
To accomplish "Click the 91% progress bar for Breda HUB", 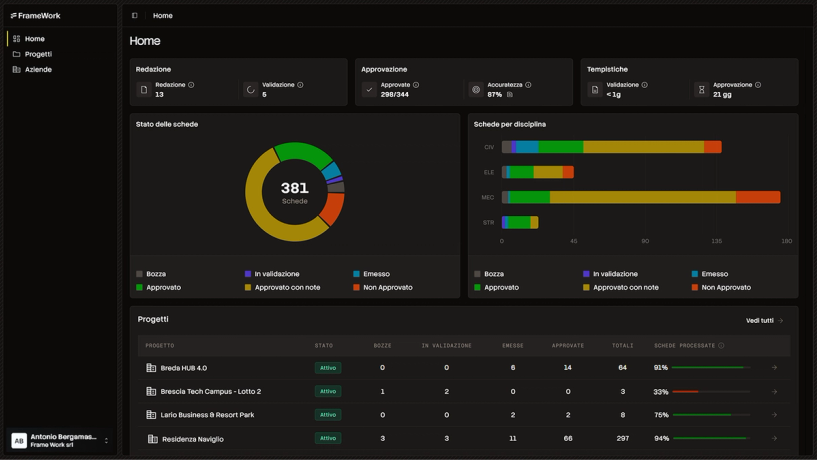I will click(711, 368).
